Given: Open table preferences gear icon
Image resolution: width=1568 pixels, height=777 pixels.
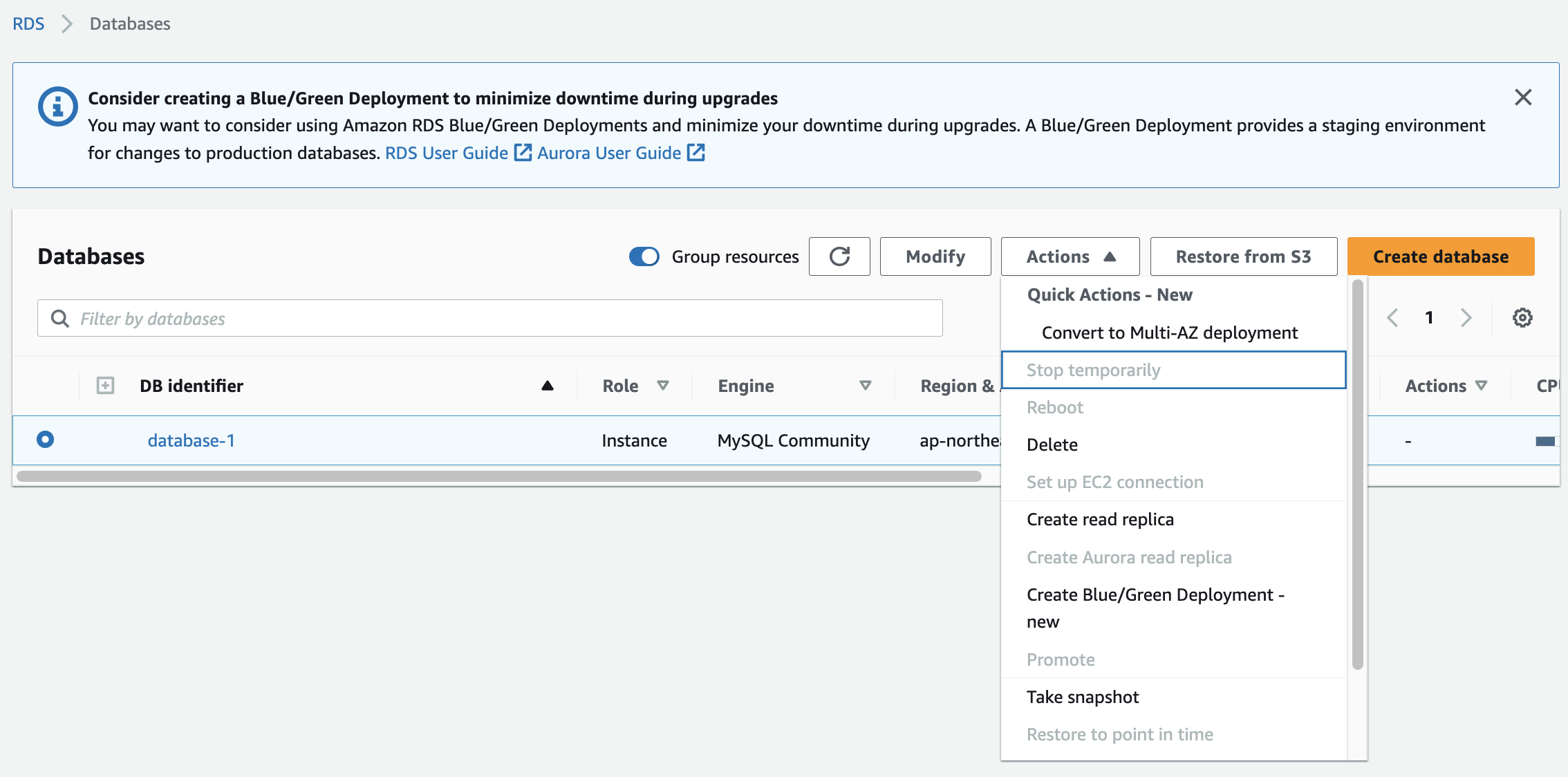Looking at the screenshot, I should [x=1522, y=318].
